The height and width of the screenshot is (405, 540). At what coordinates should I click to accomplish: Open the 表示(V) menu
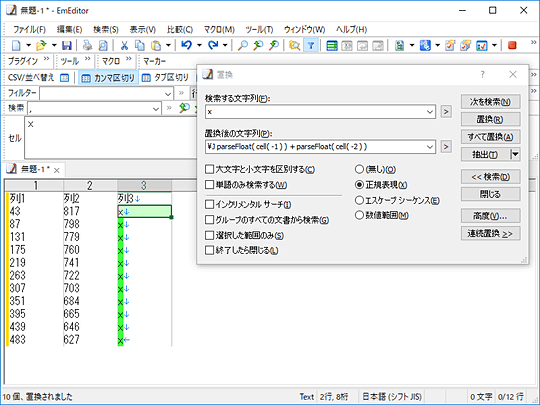coord(143,29)
